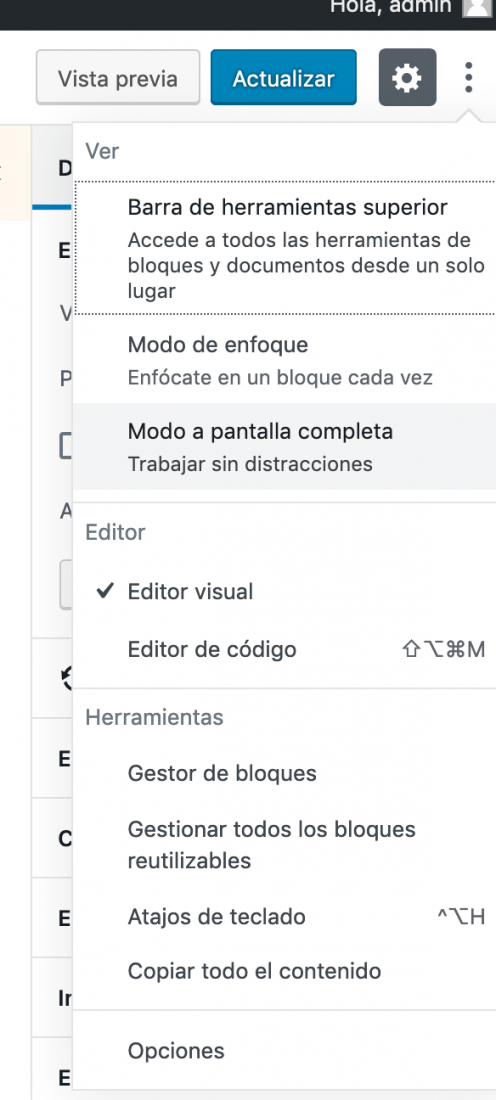Click the partially hidden sidebar input box

point(67,584)
